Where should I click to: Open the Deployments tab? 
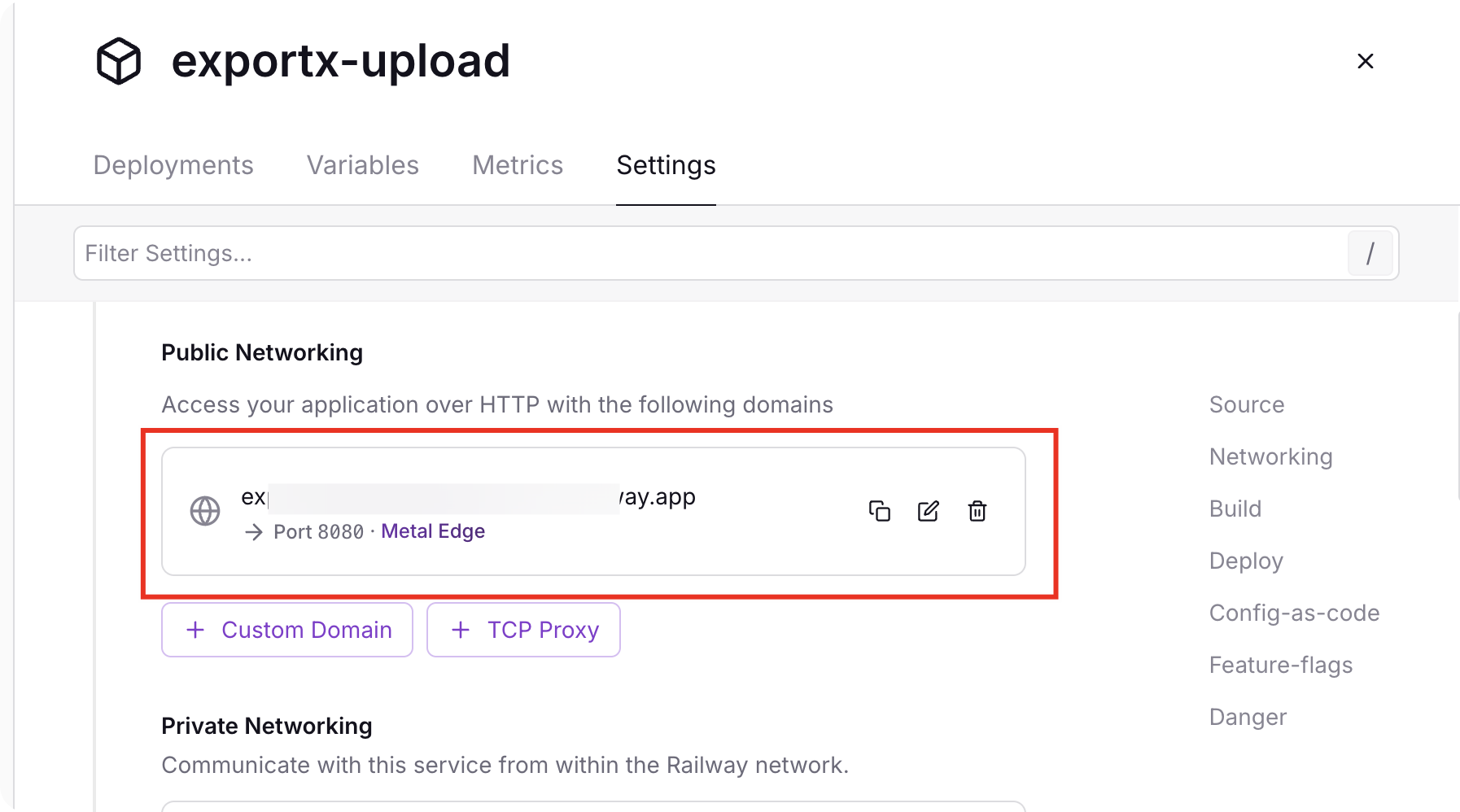tap(173, 165)
